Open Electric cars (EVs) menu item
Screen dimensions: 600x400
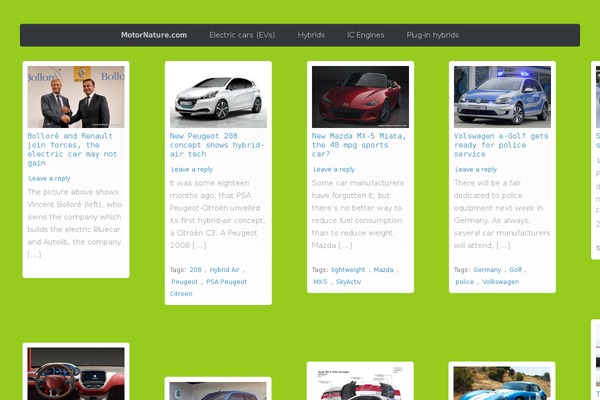click(x=242, y=35)
